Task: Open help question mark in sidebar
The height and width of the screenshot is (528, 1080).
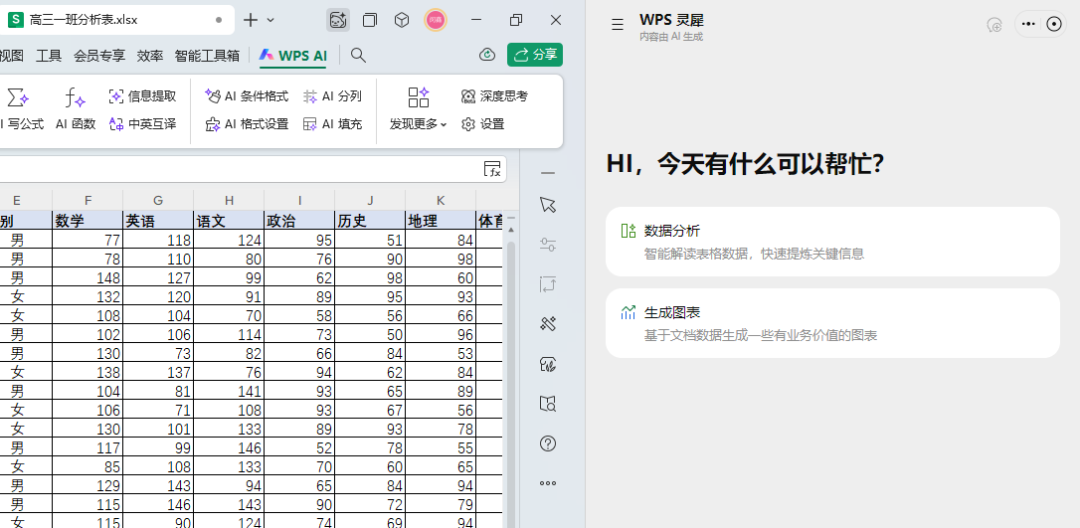Action: pos(548,443)
